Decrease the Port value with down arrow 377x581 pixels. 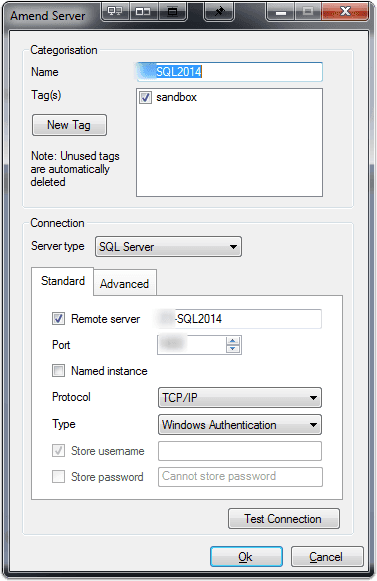tap(232, 349)
